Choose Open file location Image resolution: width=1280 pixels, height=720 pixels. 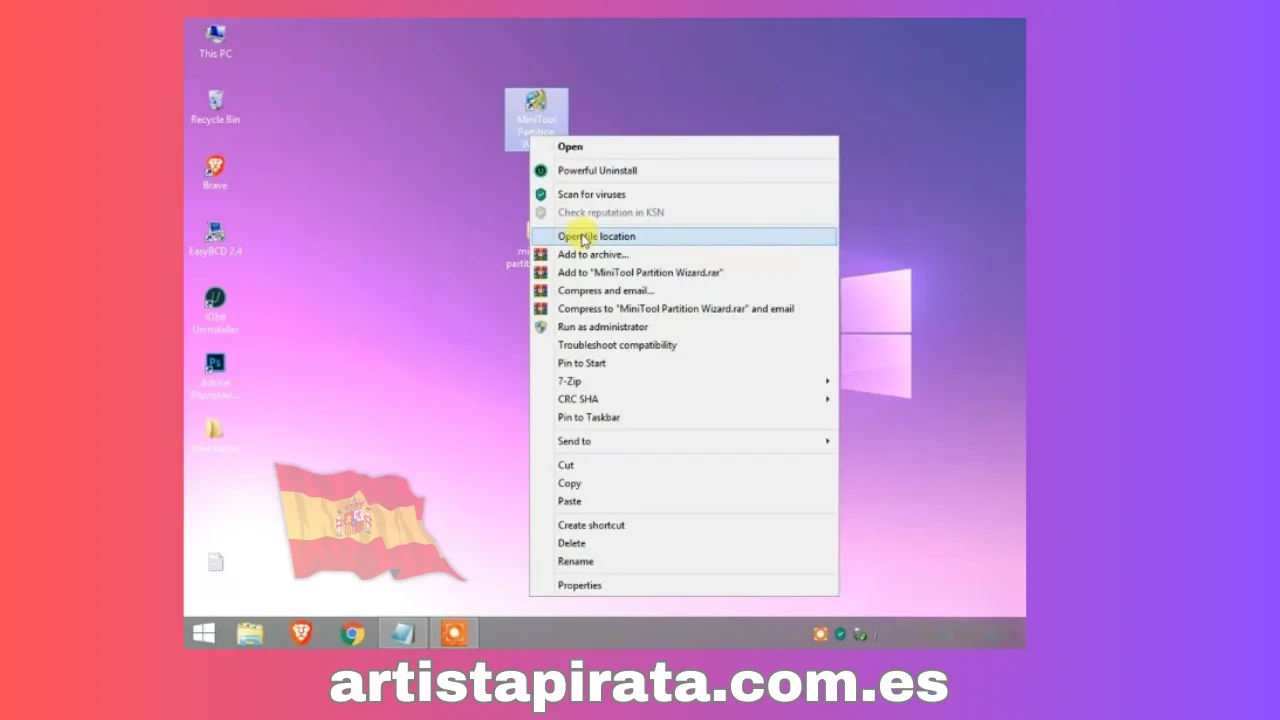pyautogui.click(x=684, y=237)
